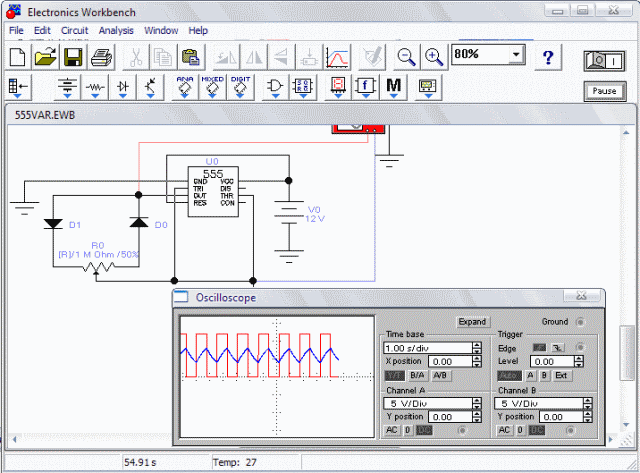Screen dimensions: 640x473
Task: Create a new circuit file
Action: click(x=17, y=57)
